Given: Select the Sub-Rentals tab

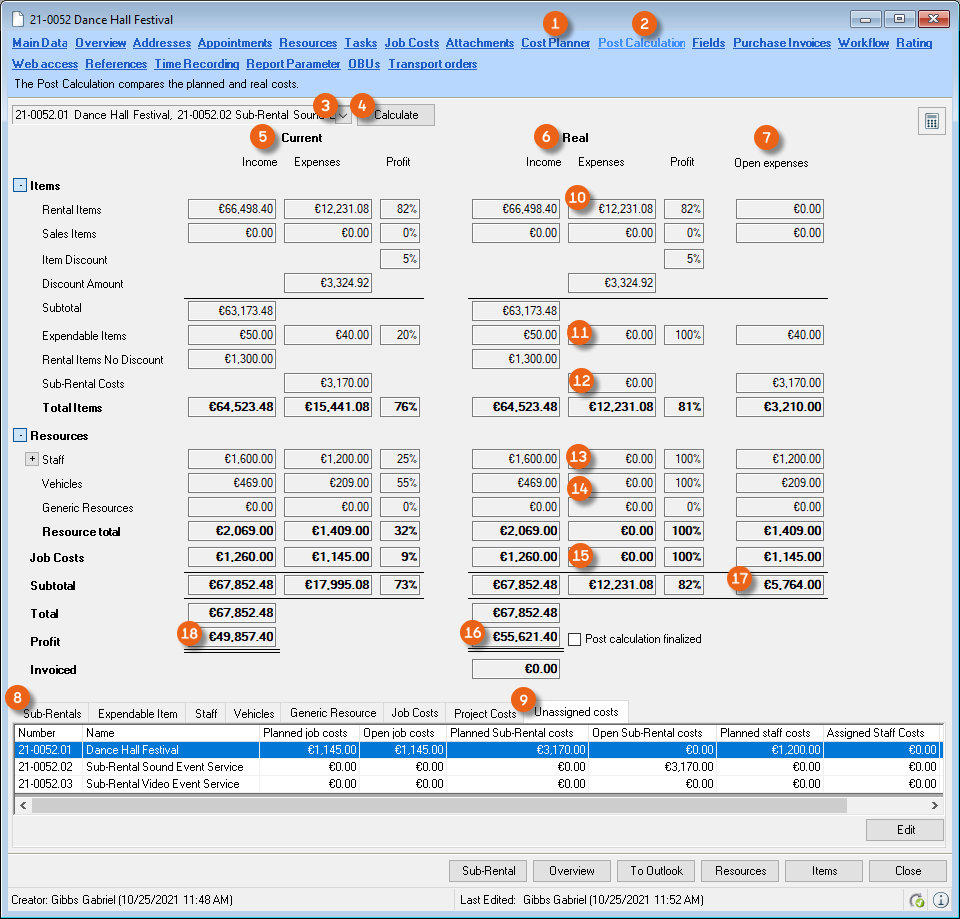Looking at the screenshot, I should pos(52,713).
